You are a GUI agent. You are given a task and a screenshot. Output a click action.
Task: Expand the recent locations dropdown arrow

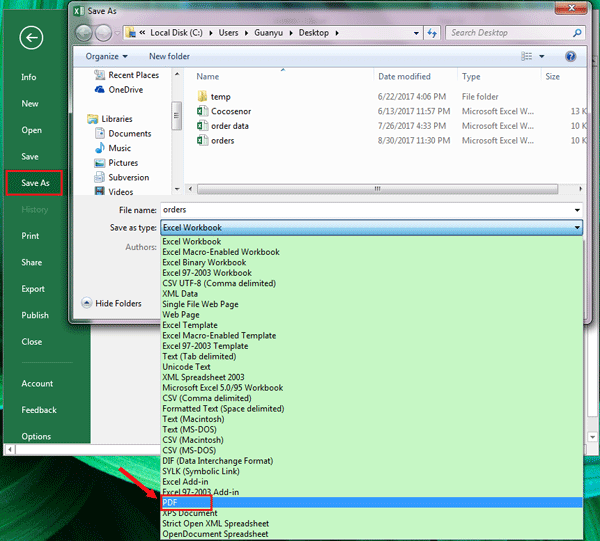pyautogui.click(x=117, y=33)
